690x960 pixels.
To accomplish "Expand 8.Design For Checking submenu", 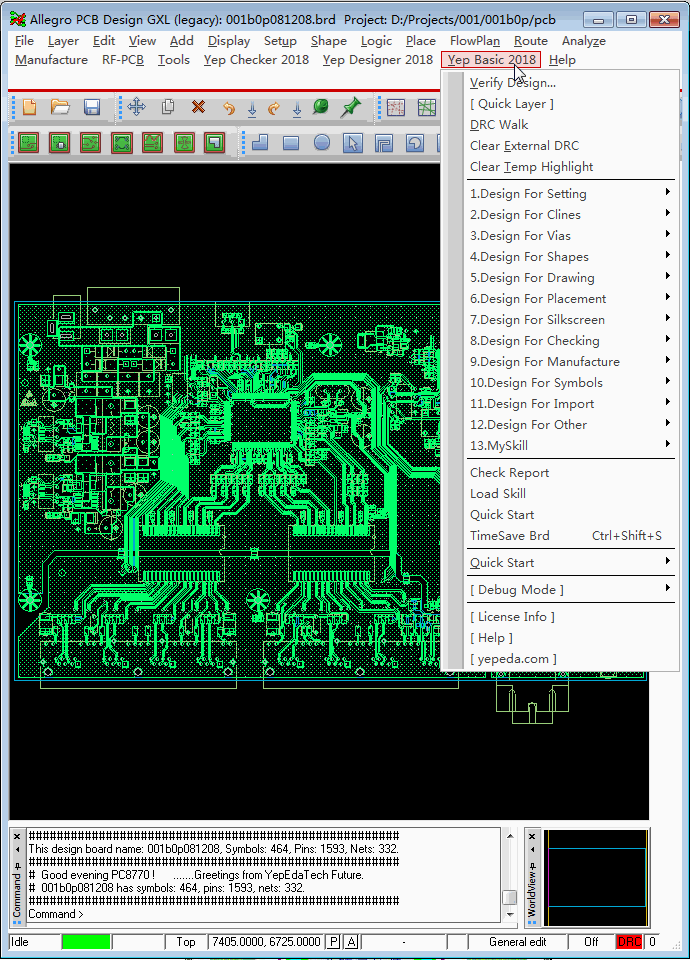I will click(571, 340).
